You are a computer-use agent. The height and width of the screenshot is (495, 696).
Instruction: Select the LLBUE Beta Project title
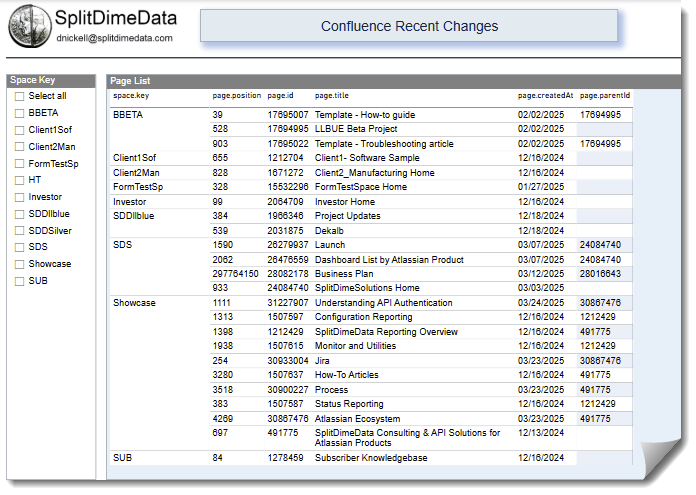356,129
